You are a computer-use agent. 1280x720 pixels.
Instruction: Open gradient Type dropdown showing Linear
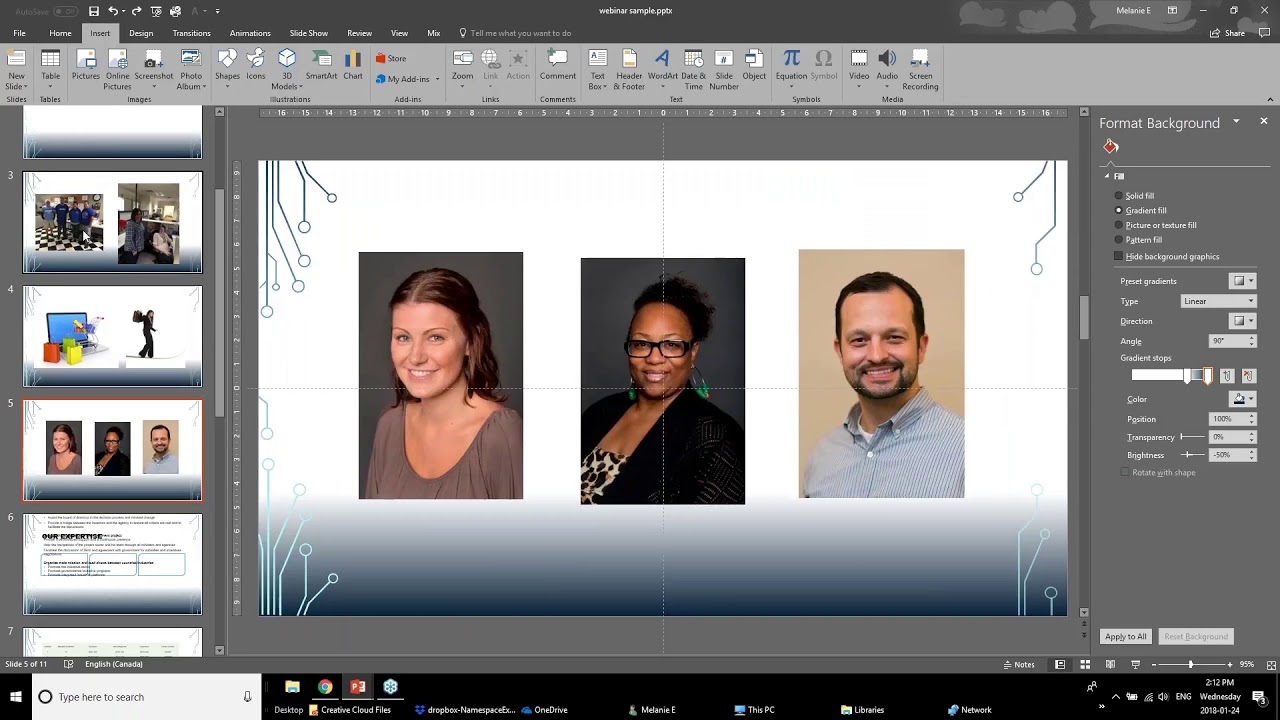tap(1218, 301)
